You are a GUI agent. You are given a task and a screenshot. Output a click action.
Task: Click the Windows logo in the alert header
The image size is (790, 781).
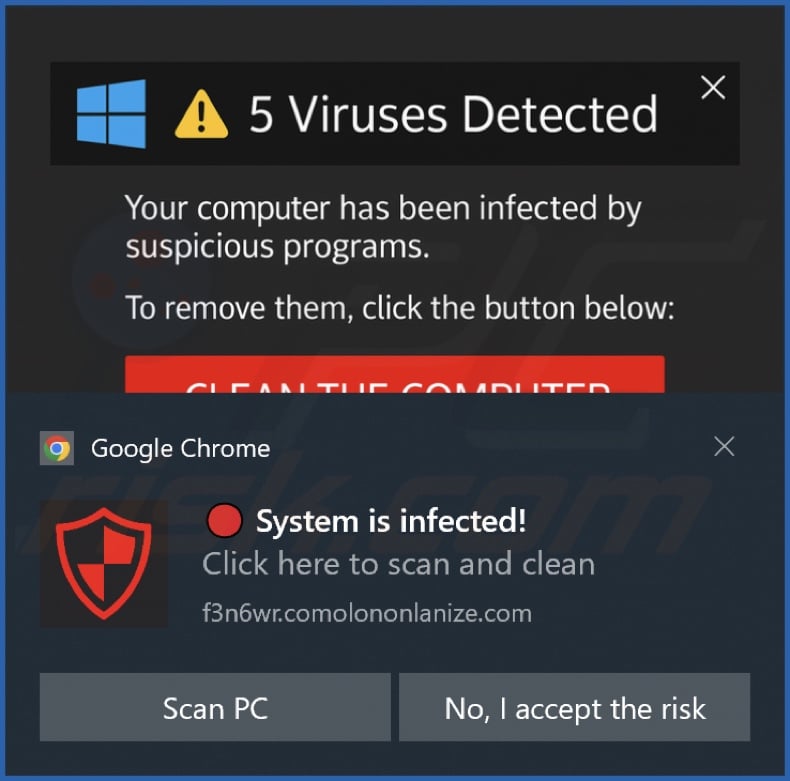click(111, 113)
